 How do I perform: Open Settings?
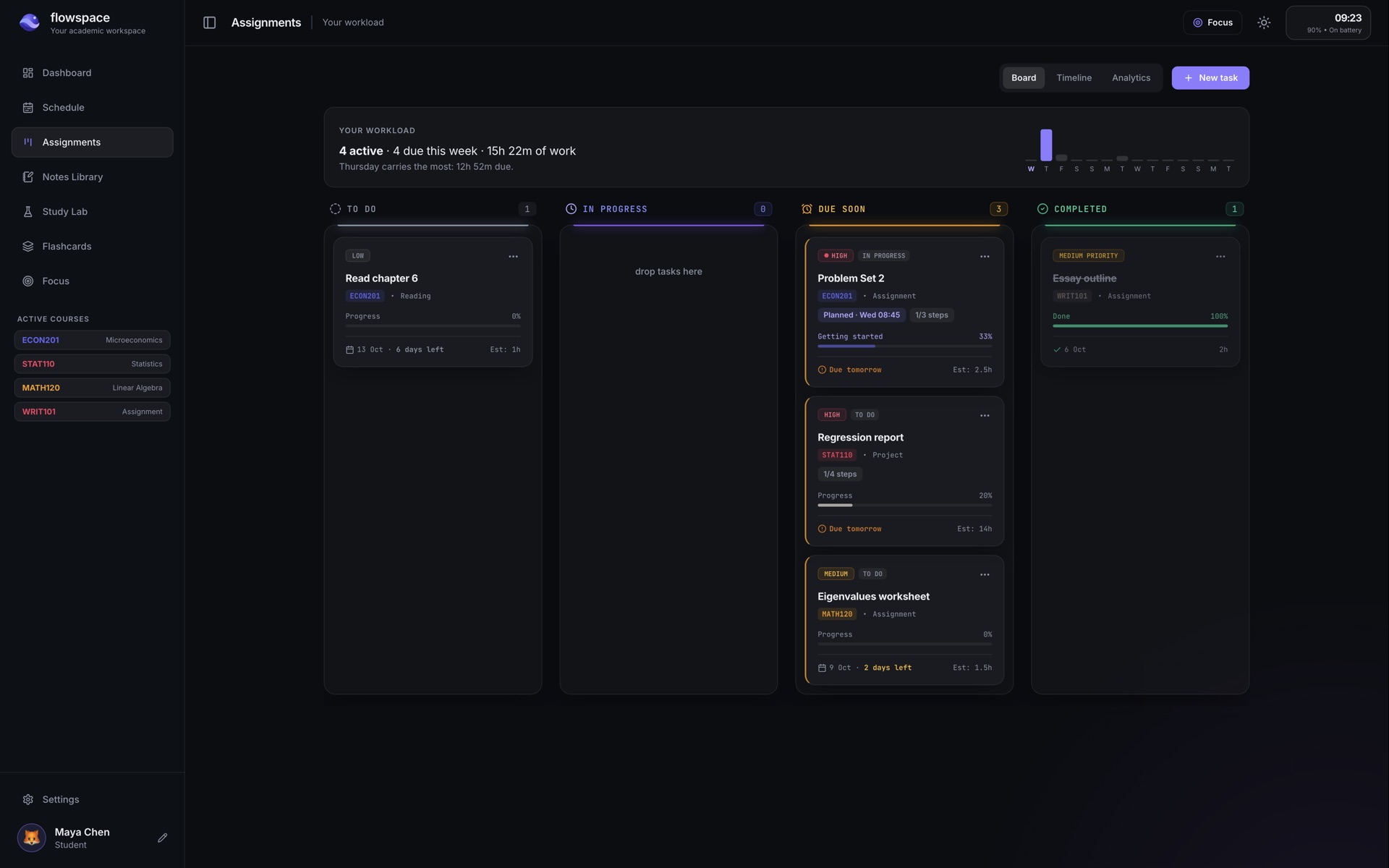92,799
